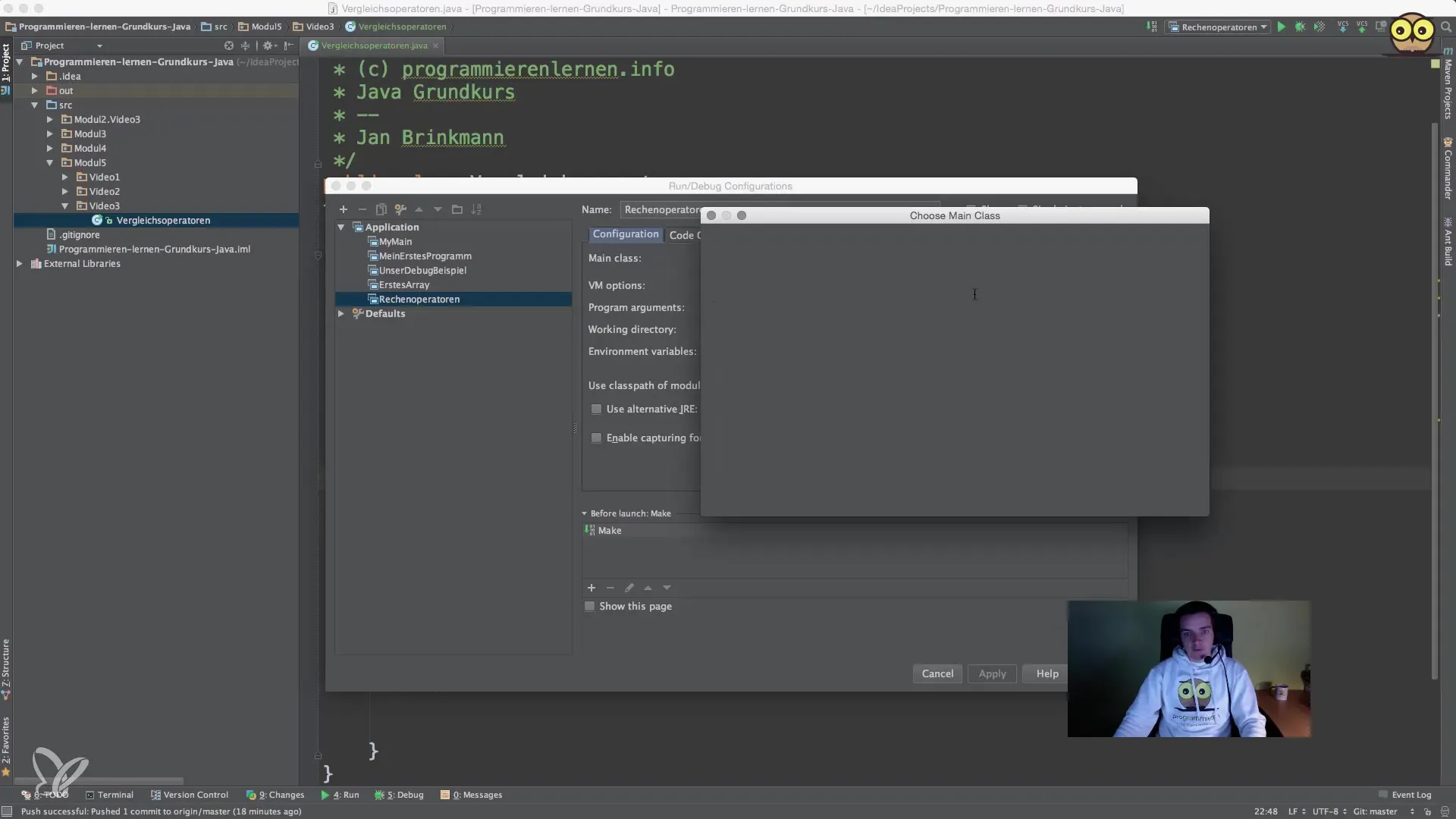Click the Copy Configuration icon

coord(381,209)
